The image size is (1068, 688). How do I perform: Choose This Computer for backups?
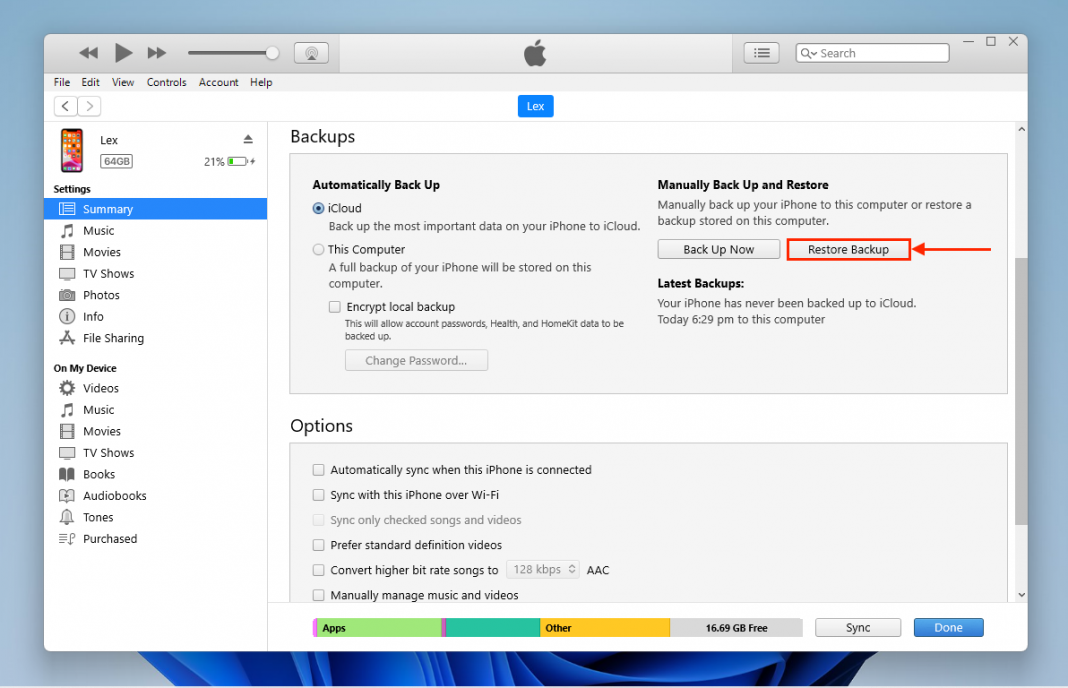tap(321, 249)
